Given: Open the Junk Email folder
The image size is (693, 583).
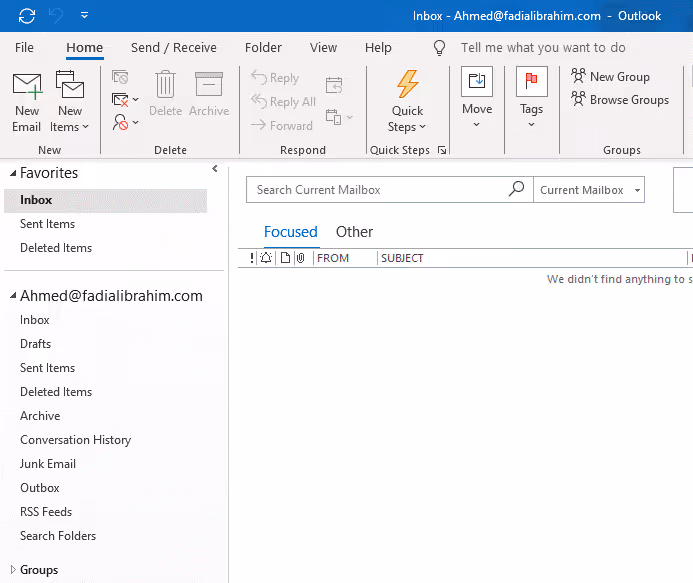Looking at the screenshot, I should point(48,464).
